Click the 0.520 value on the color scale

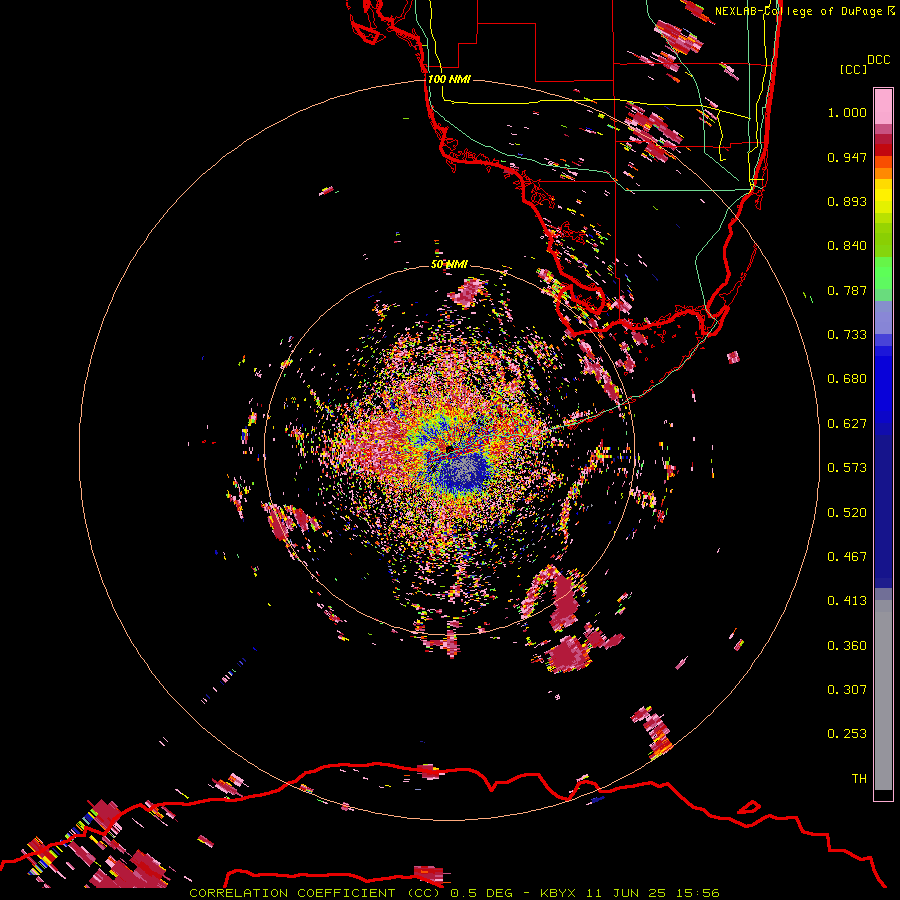(847, 512)
